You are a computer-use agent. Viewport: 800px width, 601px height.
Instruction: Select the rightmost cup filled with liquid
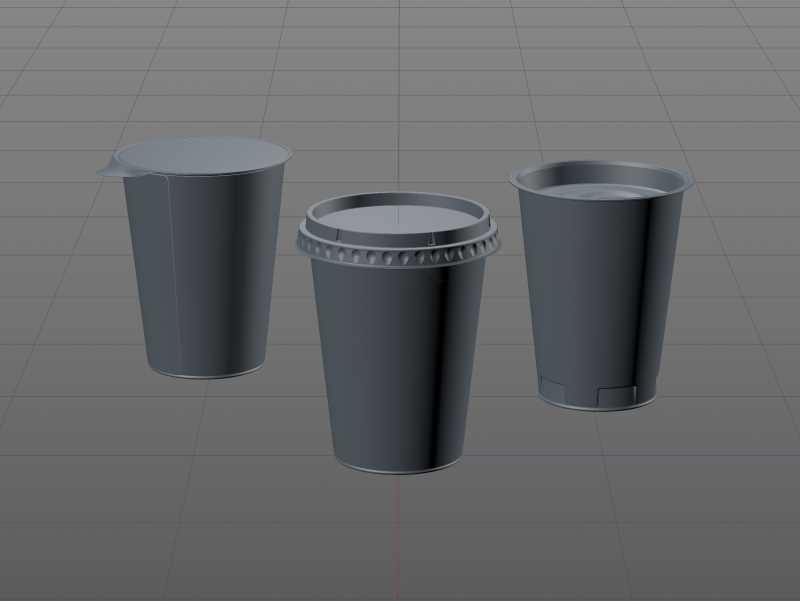point(600,290)
